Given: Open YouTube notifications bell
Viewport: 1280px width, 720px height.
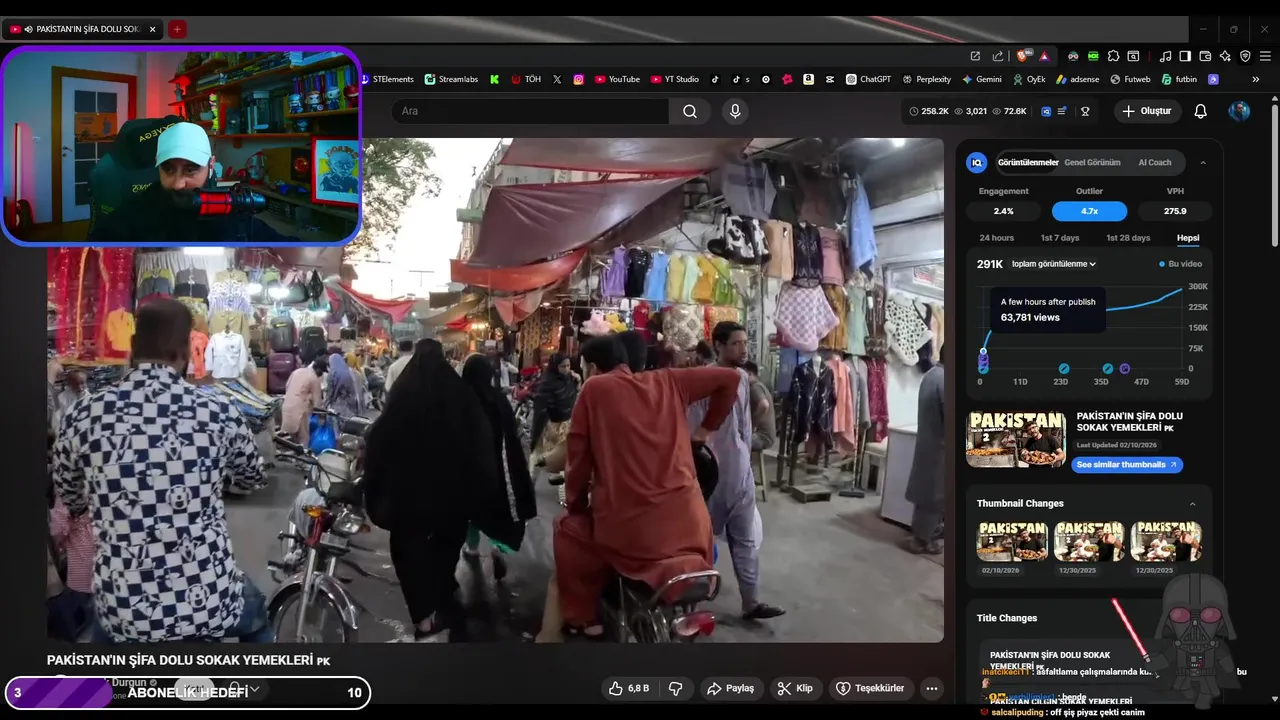Looking at the screenshot, I should tap(1201, 111).
